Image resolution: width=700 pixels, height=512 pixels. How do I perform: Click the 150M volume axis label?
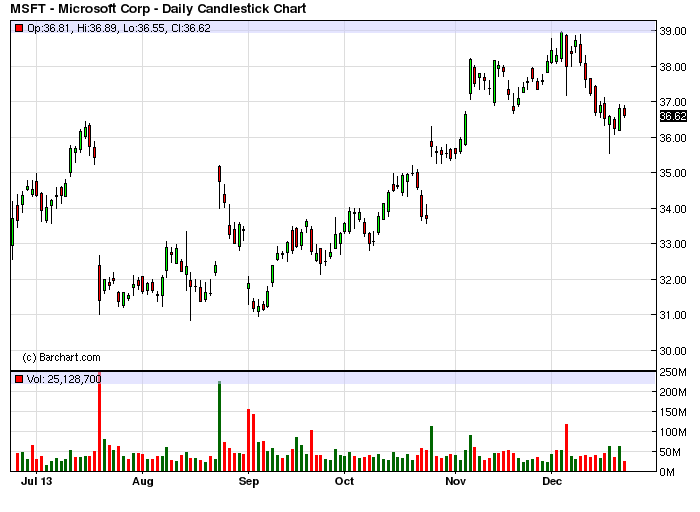click(x=672, y=412)
